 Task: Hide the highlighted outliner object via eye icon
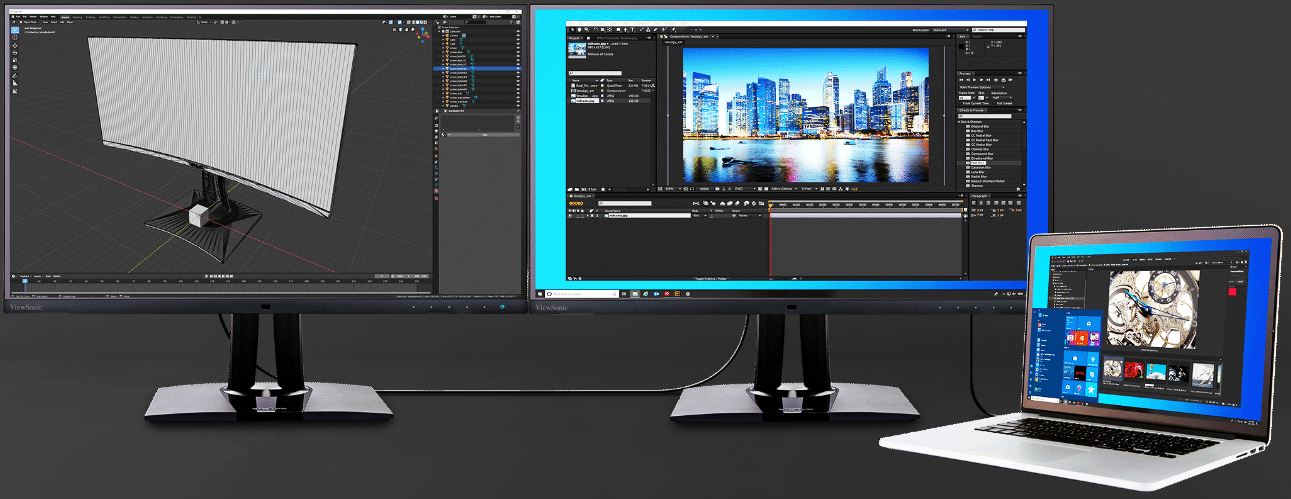click(518, 68)
